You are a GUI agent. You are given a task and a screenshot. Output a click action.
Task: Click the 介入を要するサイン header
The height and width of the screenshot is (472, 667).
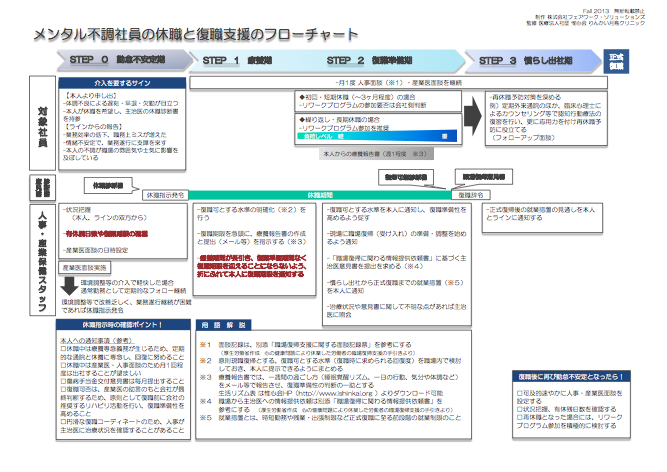tap(122, 84)
